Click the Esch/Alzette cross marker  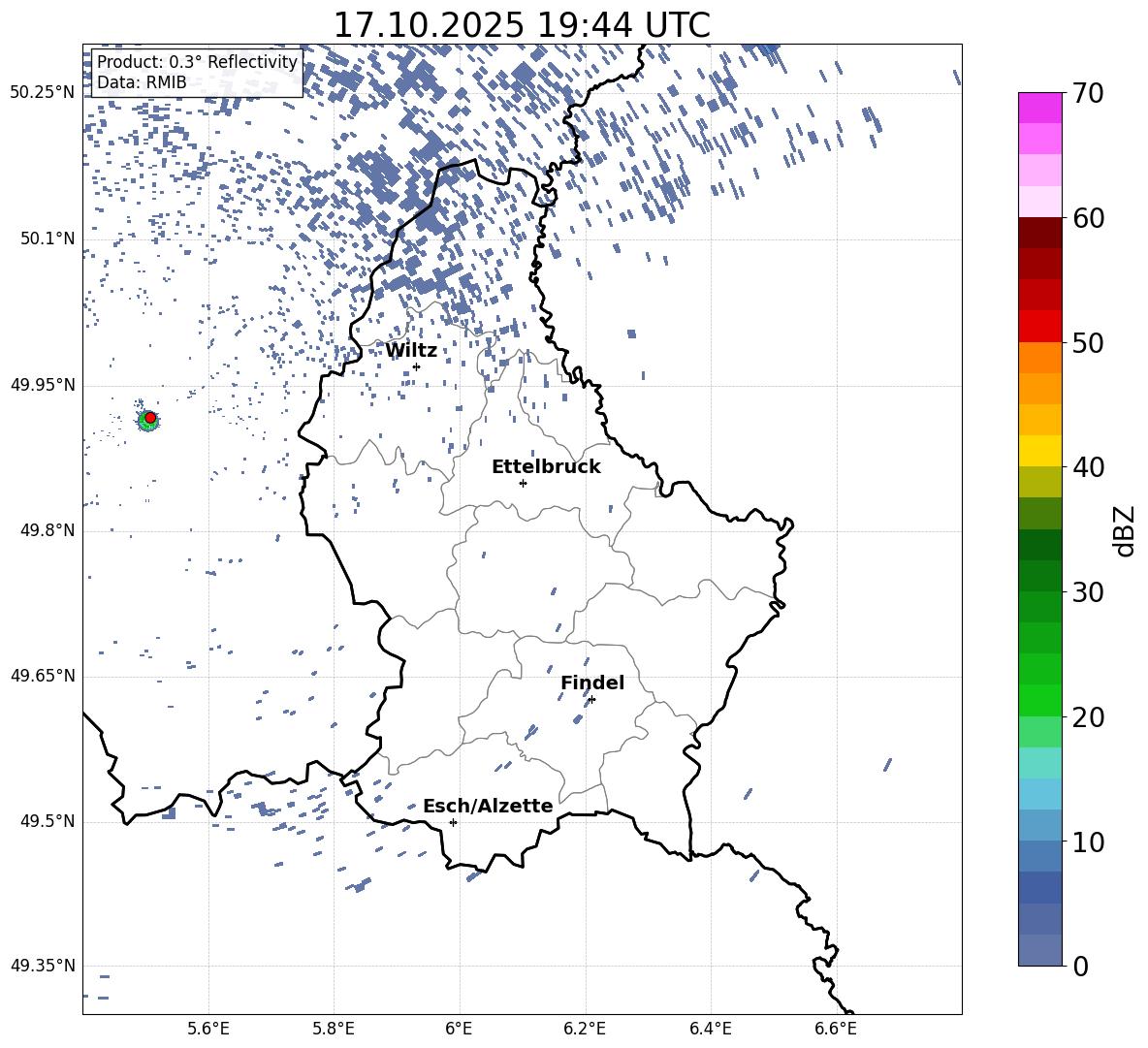453,822
